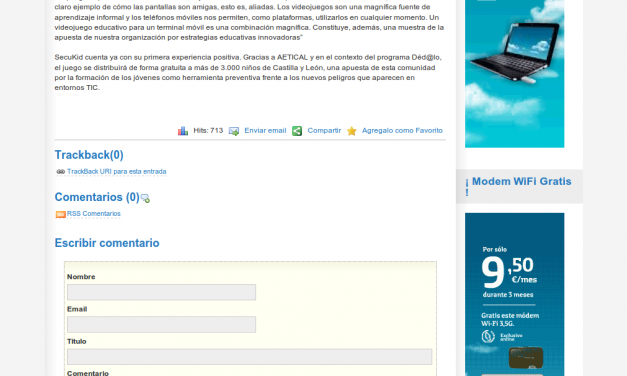Image resolution: width=627 pixels, height=376 pixels.
Task: Click the orange RSS feed icon
Action: (60, 214)
